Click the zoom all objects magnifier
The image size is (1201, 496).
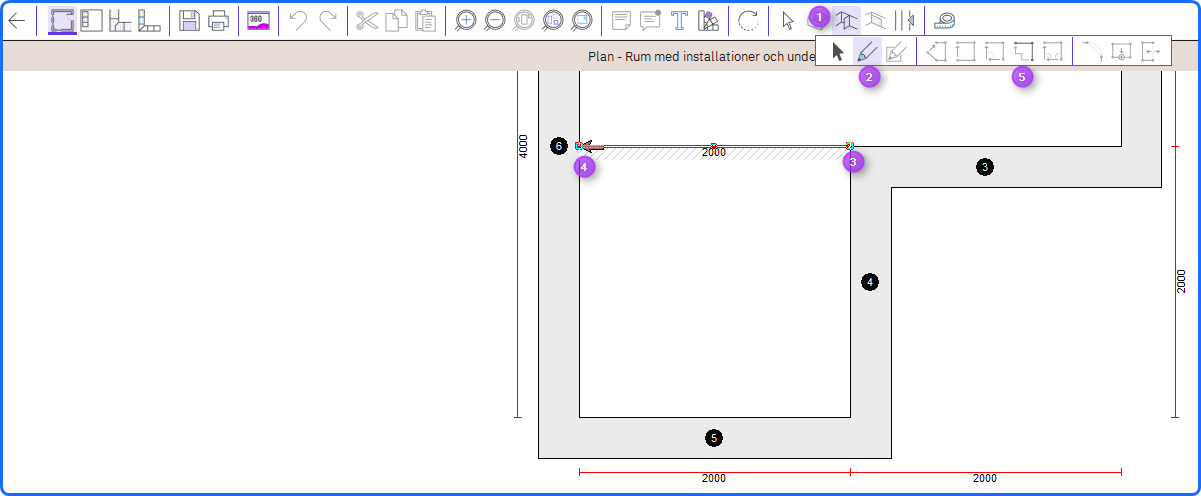553,20
